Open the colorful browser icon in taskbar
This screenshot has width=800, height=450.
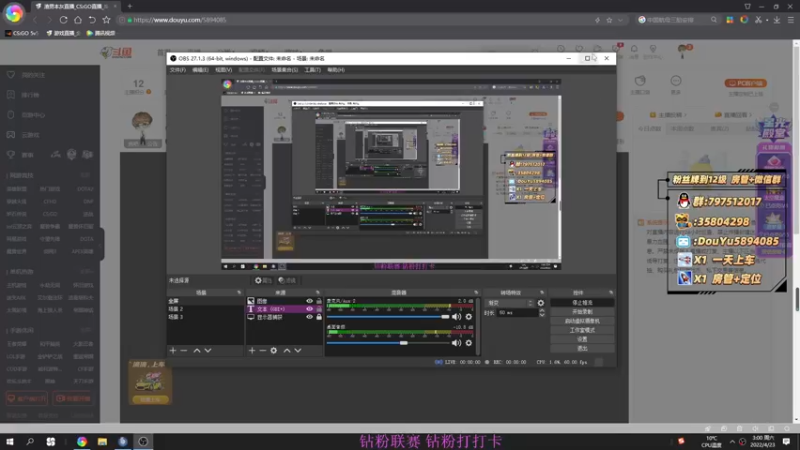[x=82, y=441]
